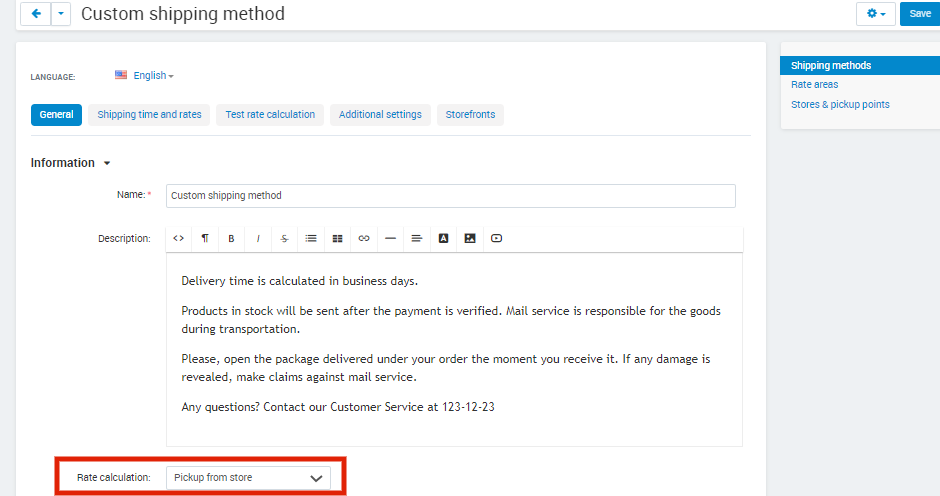The width and height of the screenshot is (940, 496).
Task: Open the Storefronts tab
Action: (x=470, y=115)
